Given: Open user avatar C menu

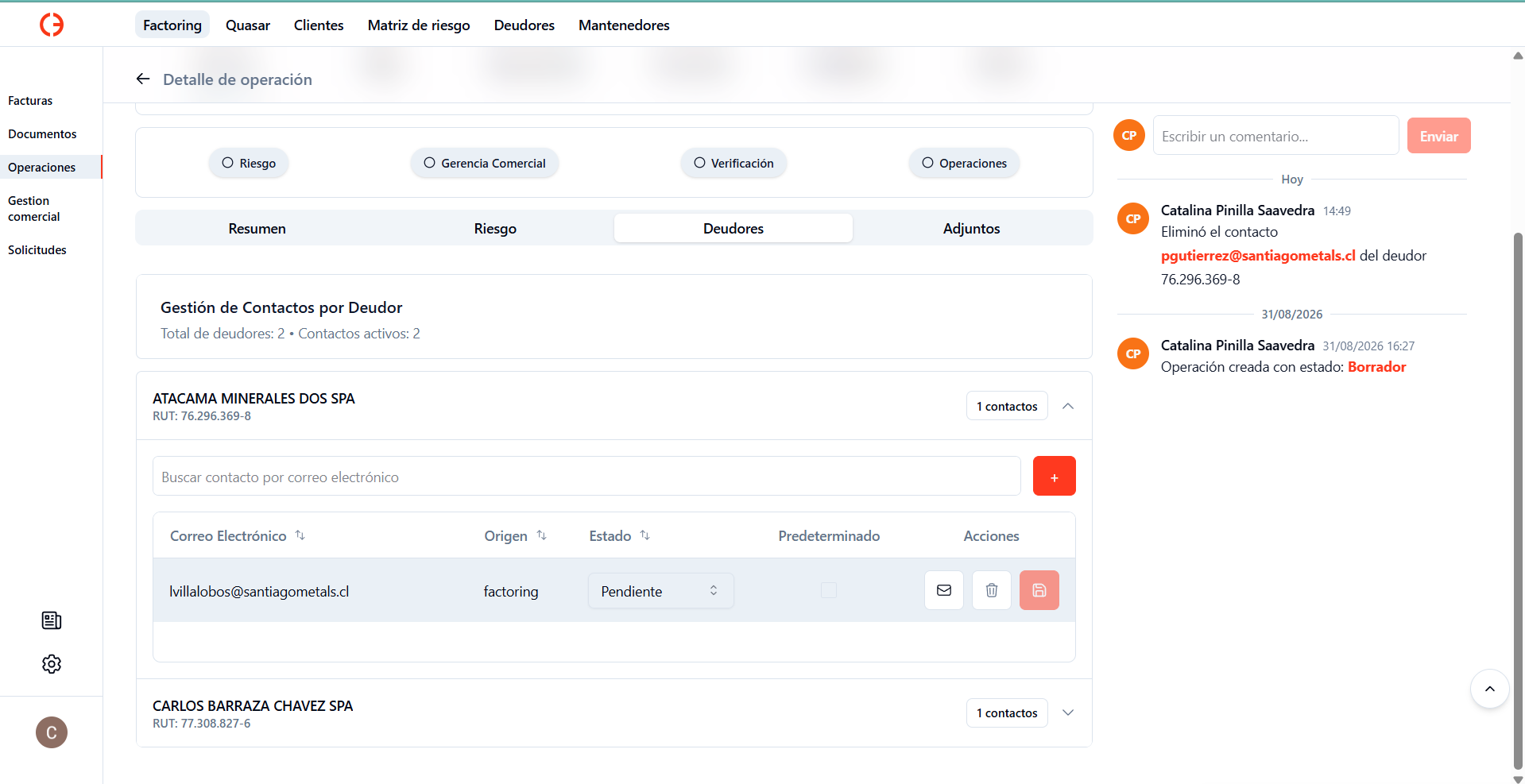Looking at the screenshot, I should (x=52, y=732).
